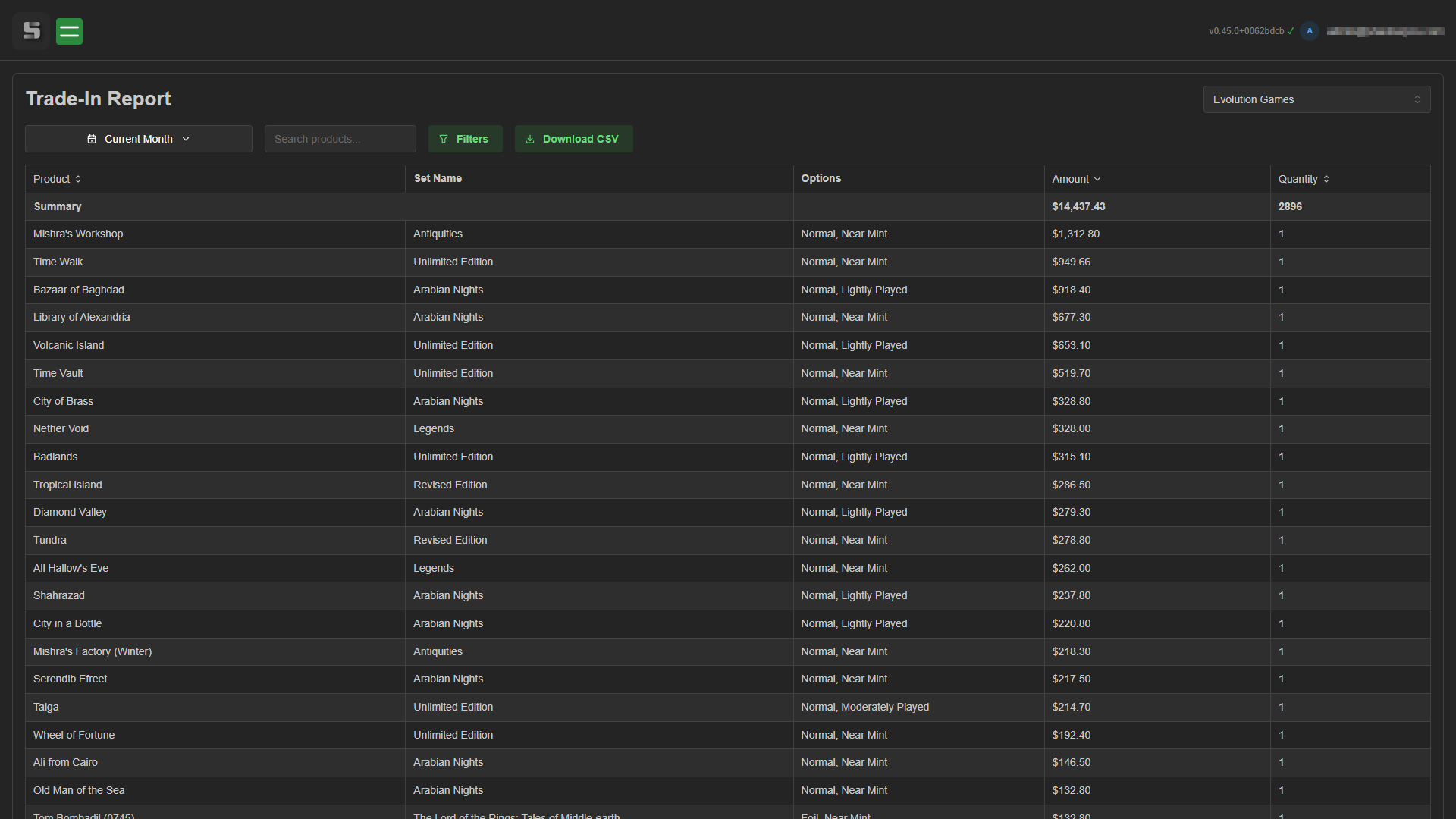Focus the Search products field

click(x=340, y=139)
